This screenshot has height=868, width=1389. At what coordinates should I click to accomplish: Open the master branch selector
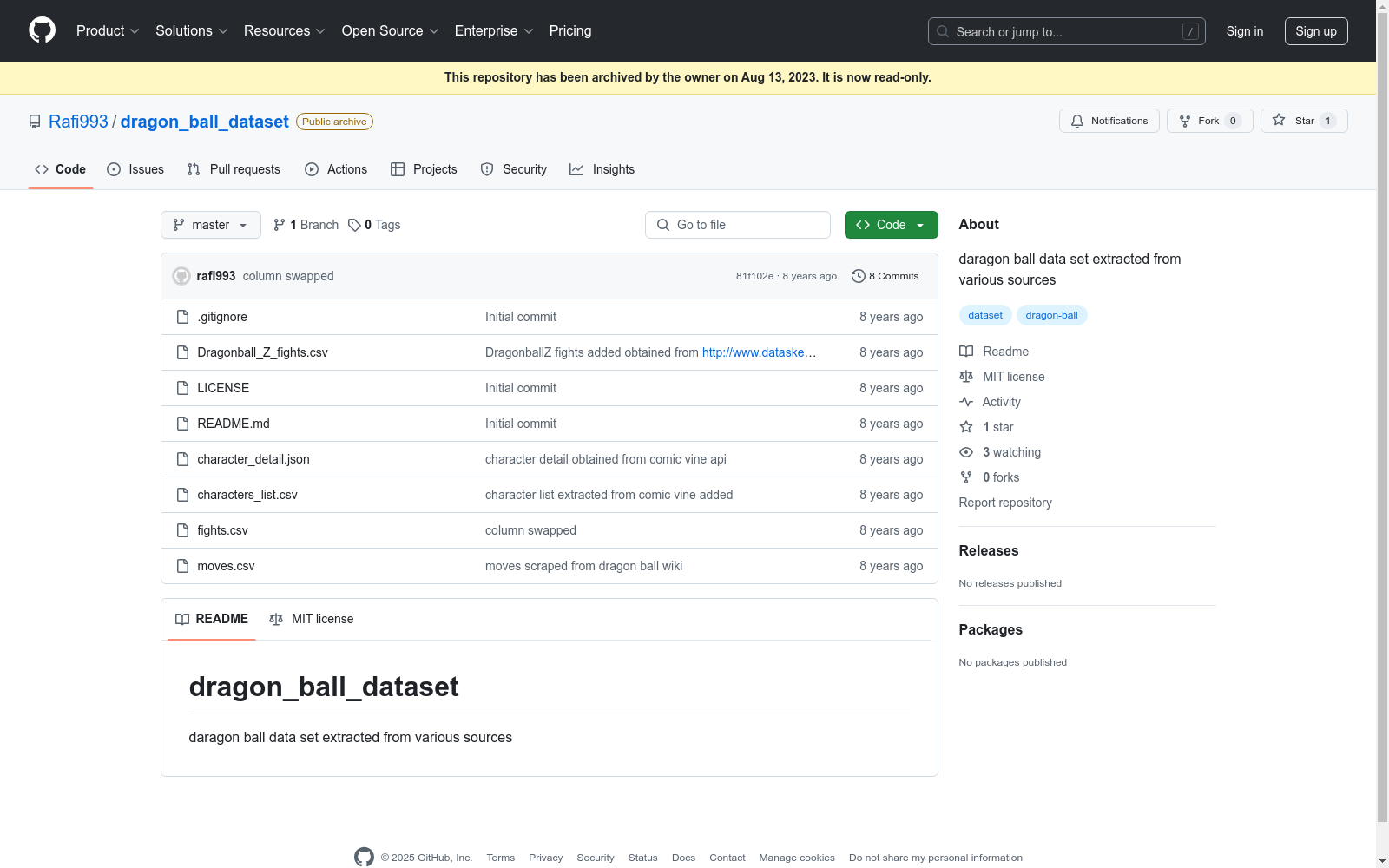(x=211, y=225)
